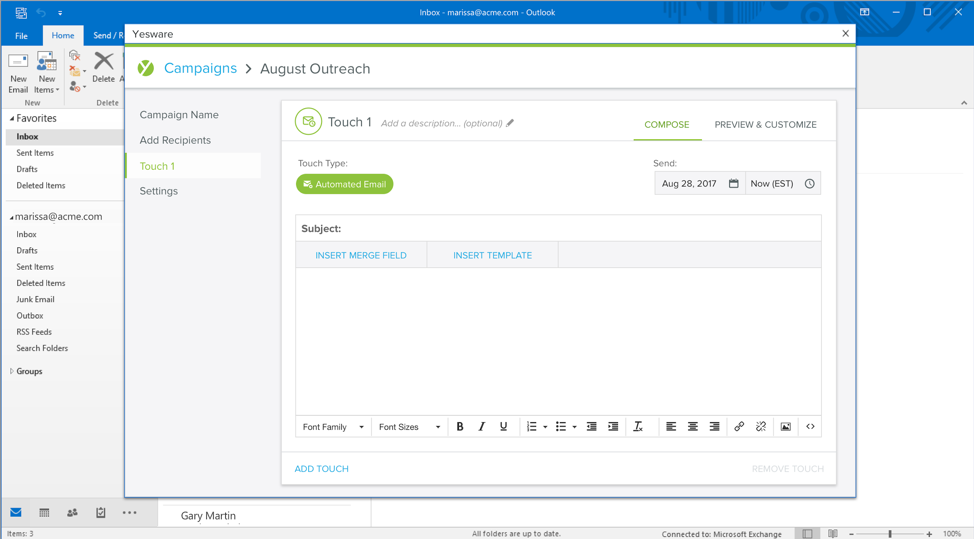Screen dimensions: 974x539
Task: Go to Add Recipients step
Action: coord(175,140)
